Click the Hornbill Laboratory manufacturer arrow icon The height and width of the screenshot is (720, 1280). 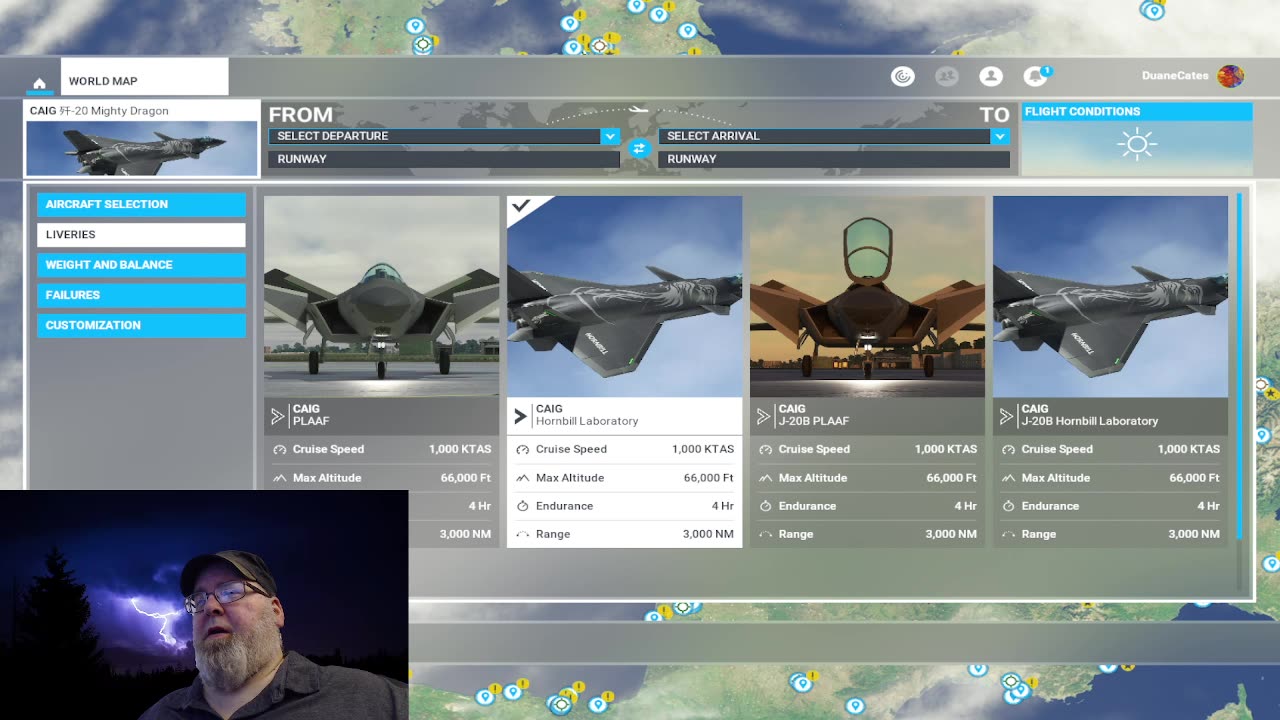pyautogui.click(x=520, y=416)
